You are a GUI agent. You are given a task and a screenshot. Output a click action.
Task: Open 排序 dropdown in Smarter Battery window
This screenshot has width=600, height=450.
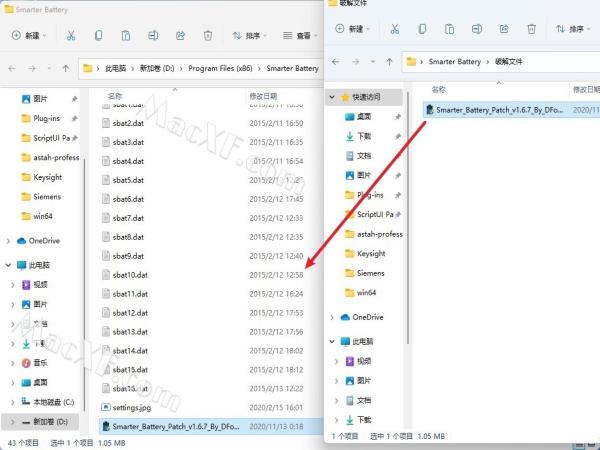coord(249,36)
